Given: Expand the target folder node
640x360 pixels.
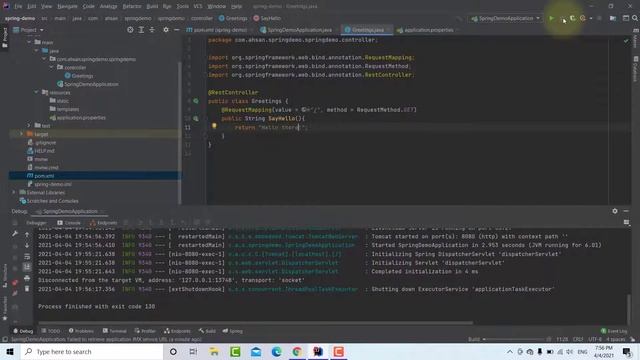Looking at the screenshot, I should pyautogui.click(x=22, y=134).
